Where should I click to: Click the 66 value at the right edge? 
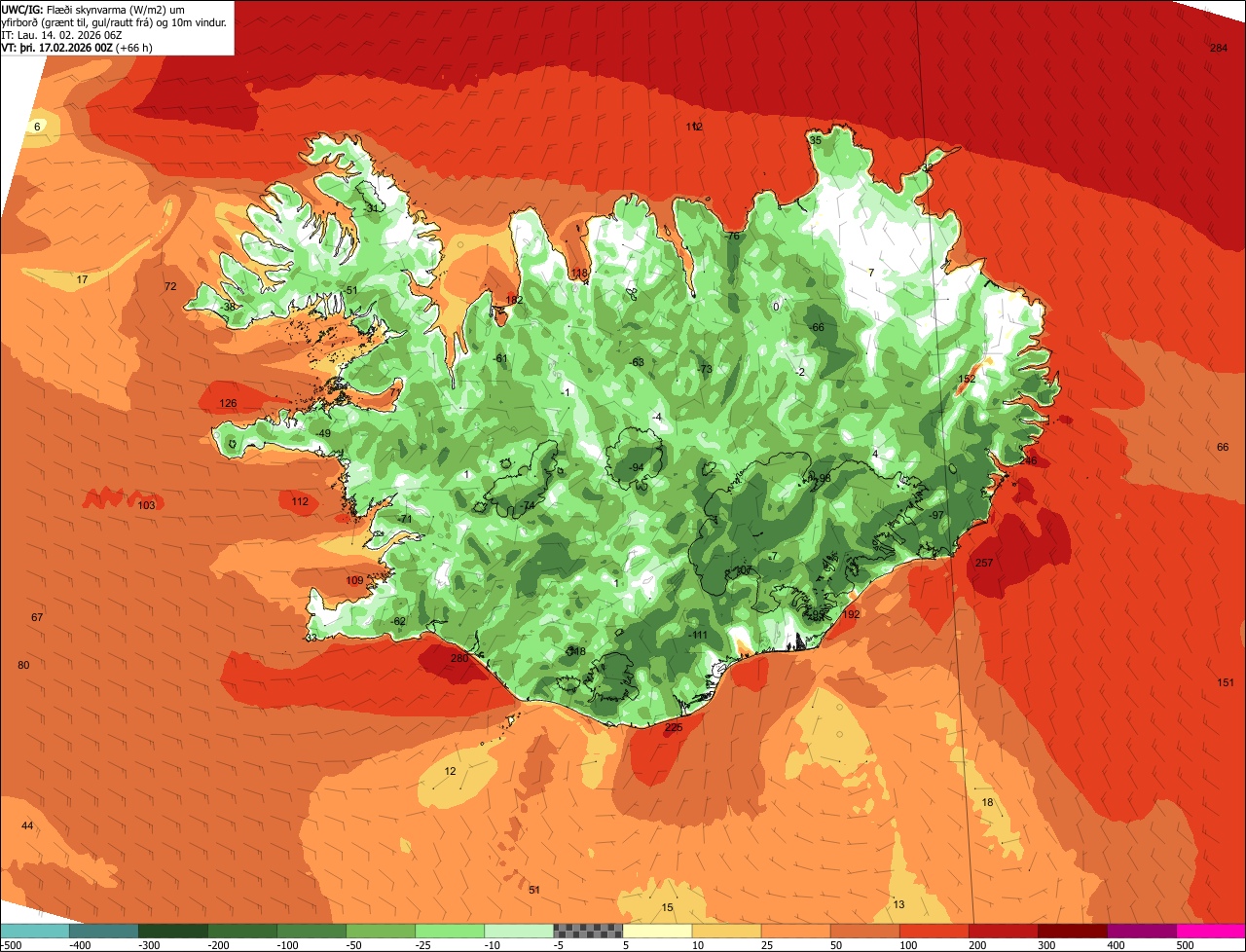click(1224, 447)
